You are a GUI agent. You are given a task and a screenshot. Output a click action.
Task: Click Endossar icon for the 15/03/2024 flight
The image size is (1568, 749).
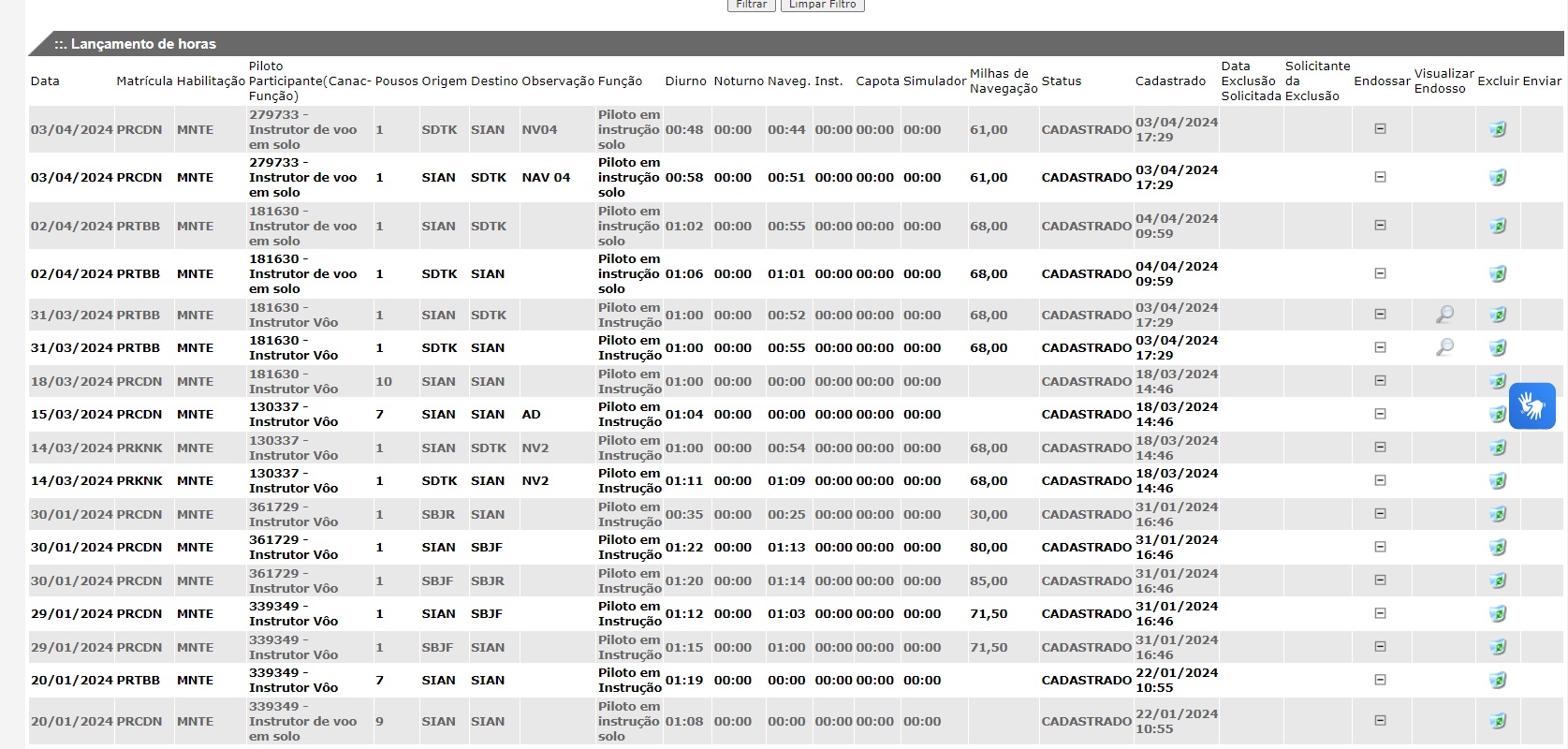1380,414
